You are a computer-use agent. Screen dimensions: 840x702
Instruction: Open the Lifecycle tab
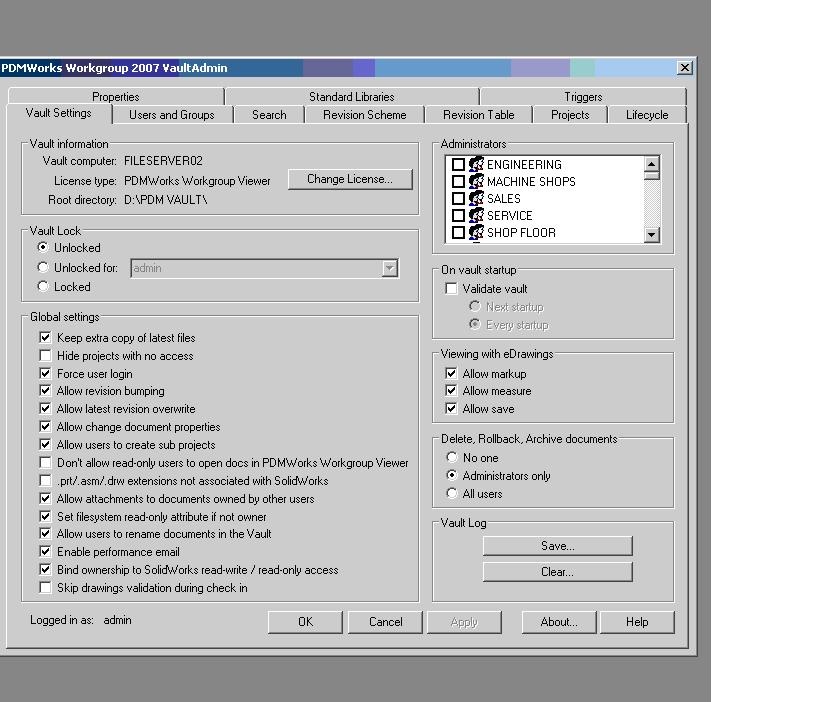(x=647, y=115)
